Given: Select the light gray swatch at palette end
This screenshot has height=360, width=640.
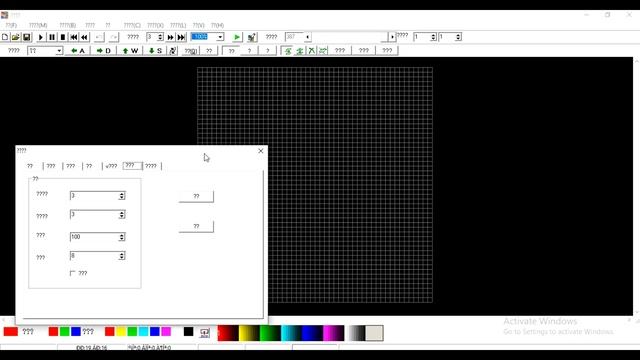Looking at the screenshot, I should click(x=374, y=333).
